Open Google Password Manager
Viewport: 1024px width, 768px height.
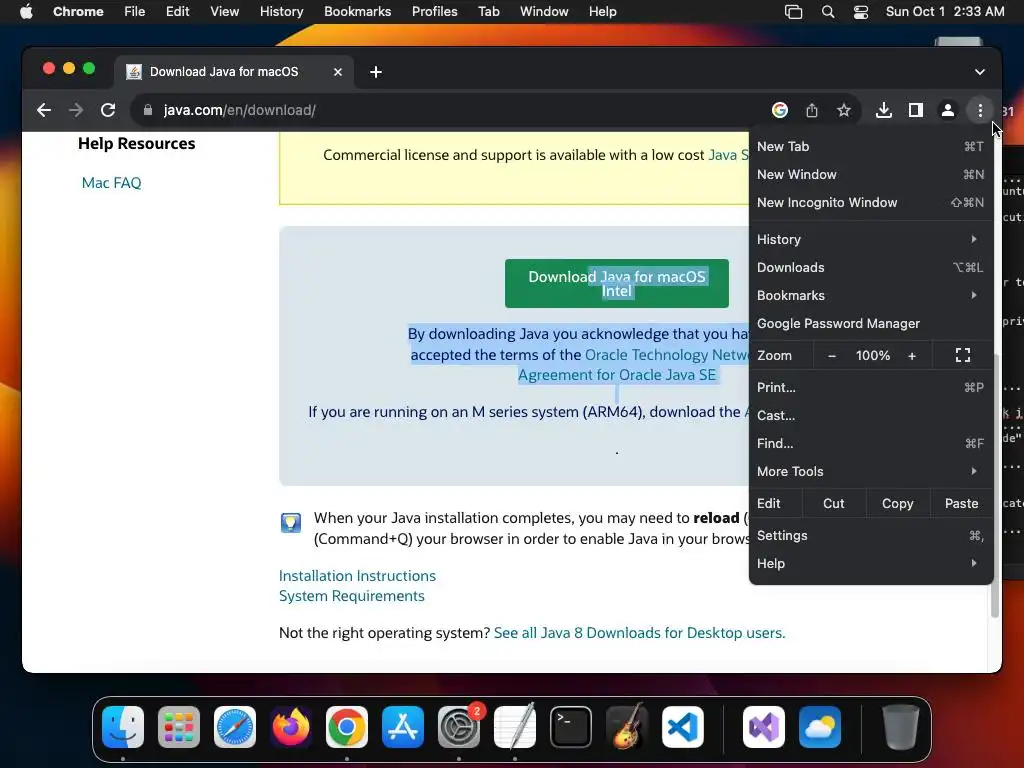click(871, 323)
